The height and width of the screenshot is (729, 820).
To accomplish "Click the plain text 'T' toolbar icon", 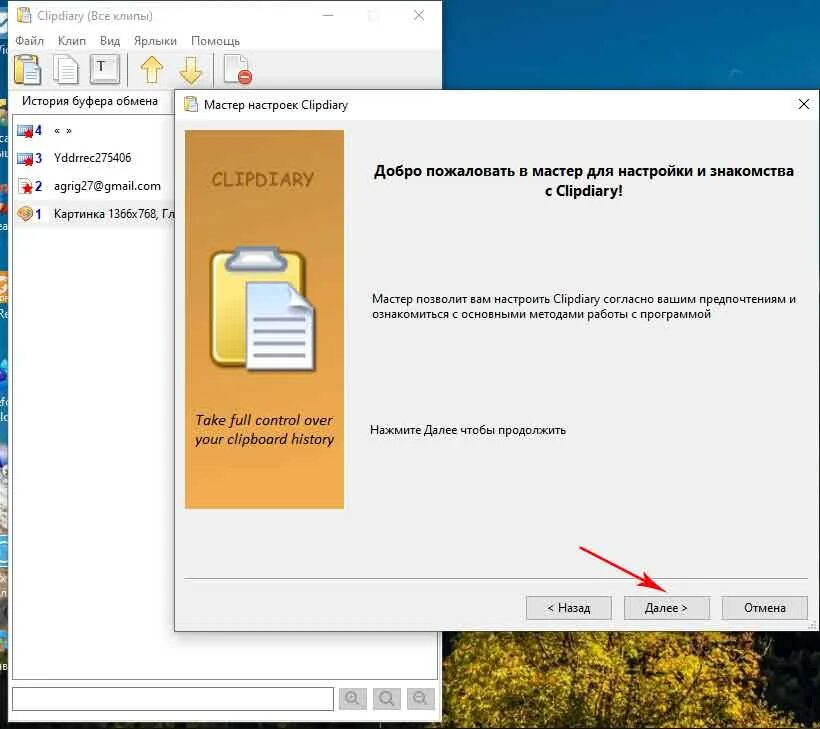I will pos(105,69).
